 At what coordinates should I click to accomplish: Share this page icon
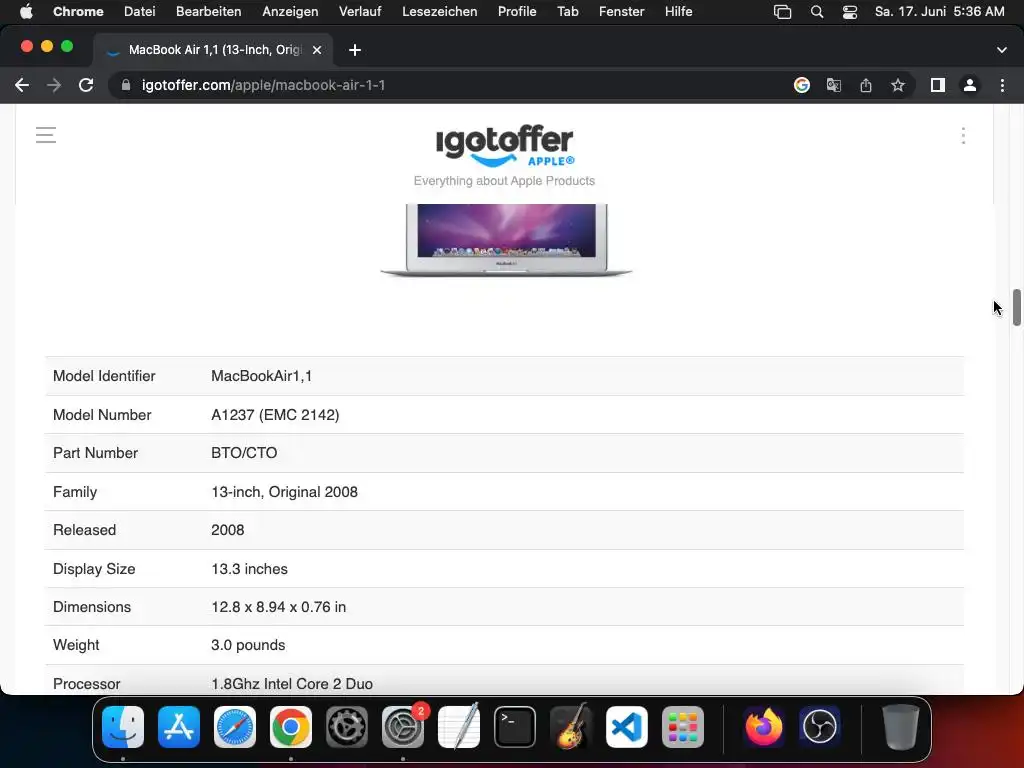point(866,85)
